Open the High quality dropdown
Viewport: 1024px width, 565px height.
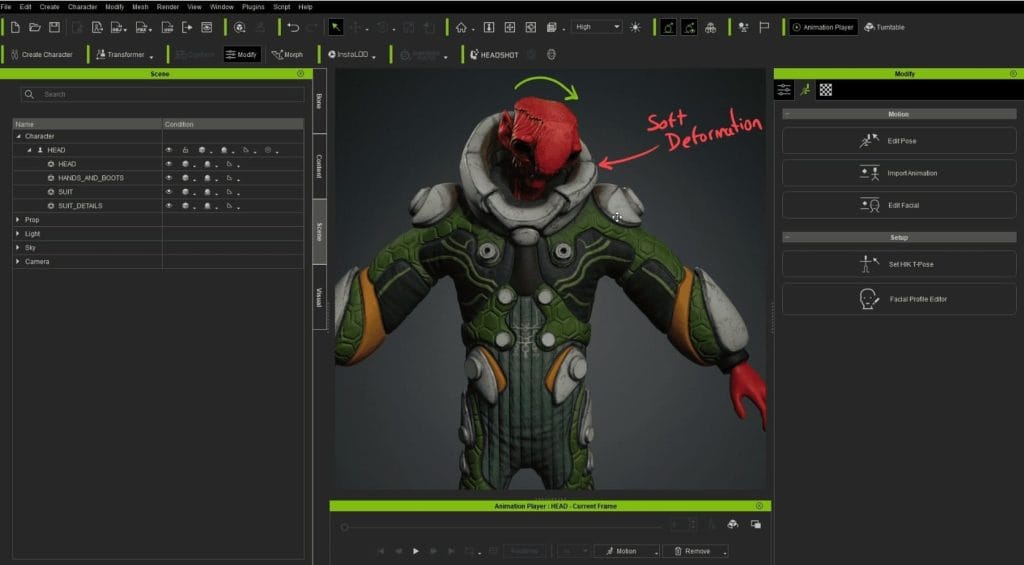pyautogui.click(x=596, y=27)
